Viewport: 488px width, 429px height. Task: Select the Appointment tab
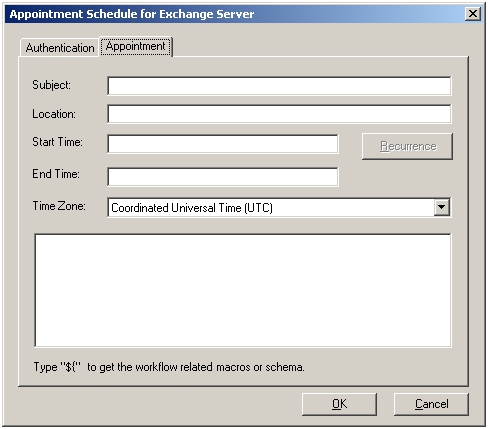[136, 46]
